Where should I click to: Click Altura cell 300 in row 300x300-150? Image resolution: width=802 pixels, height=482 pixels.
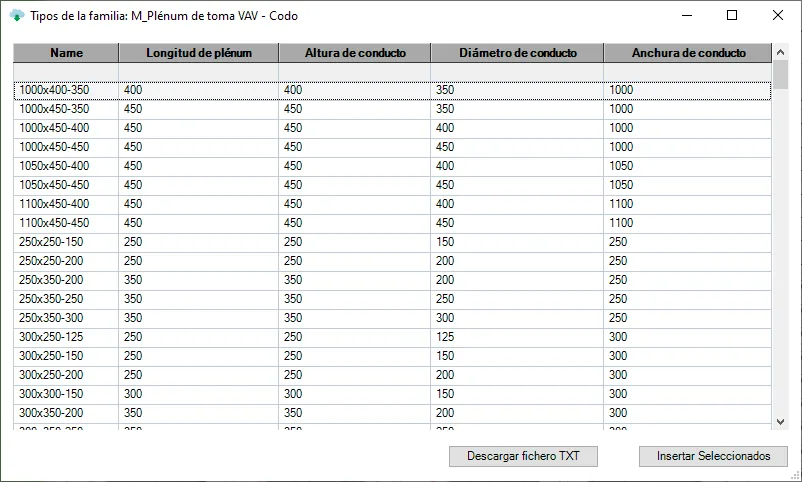(354, 393)
